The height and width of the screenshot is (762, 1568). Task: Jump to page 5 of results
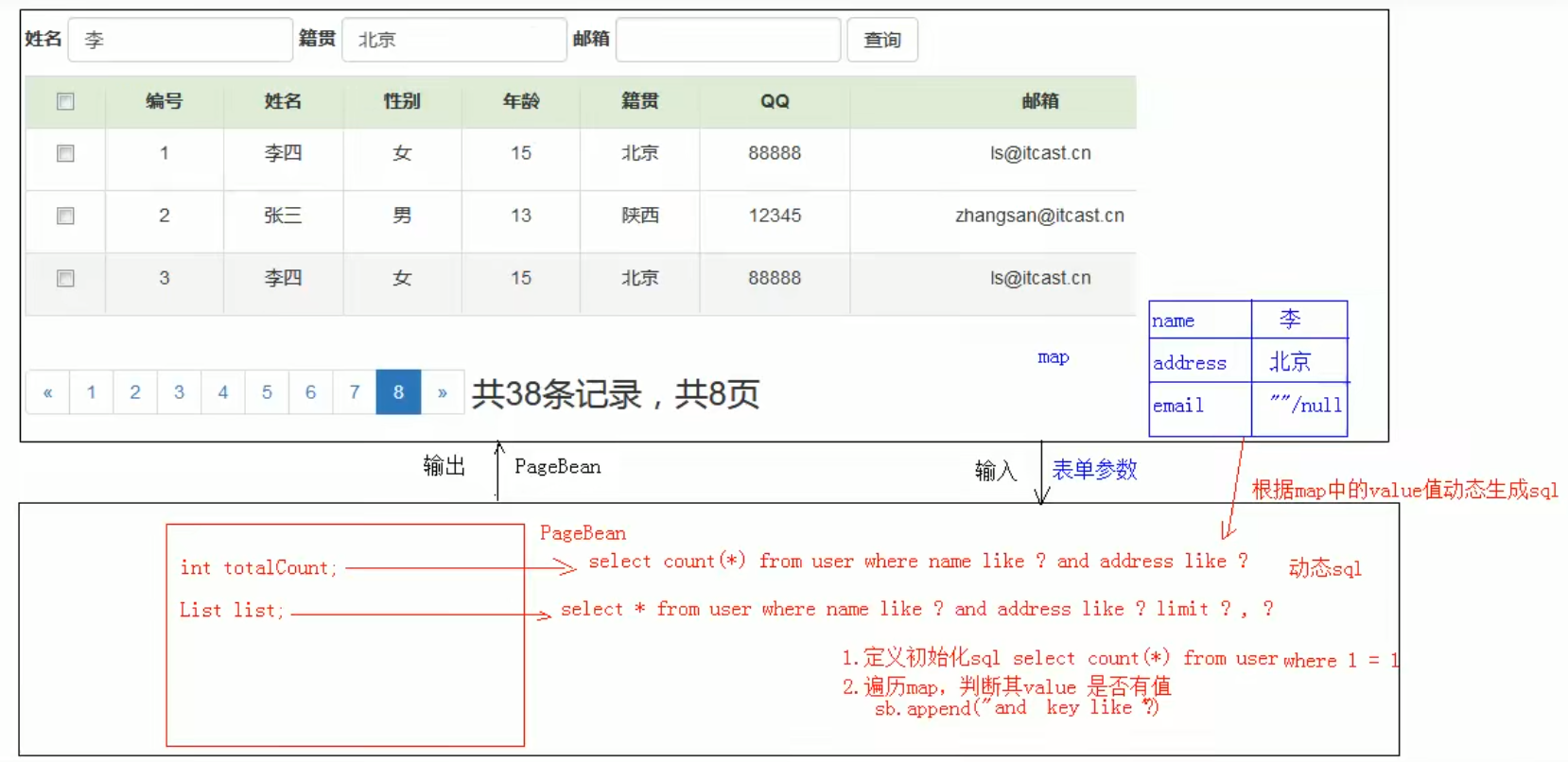[x=267, y=392]
